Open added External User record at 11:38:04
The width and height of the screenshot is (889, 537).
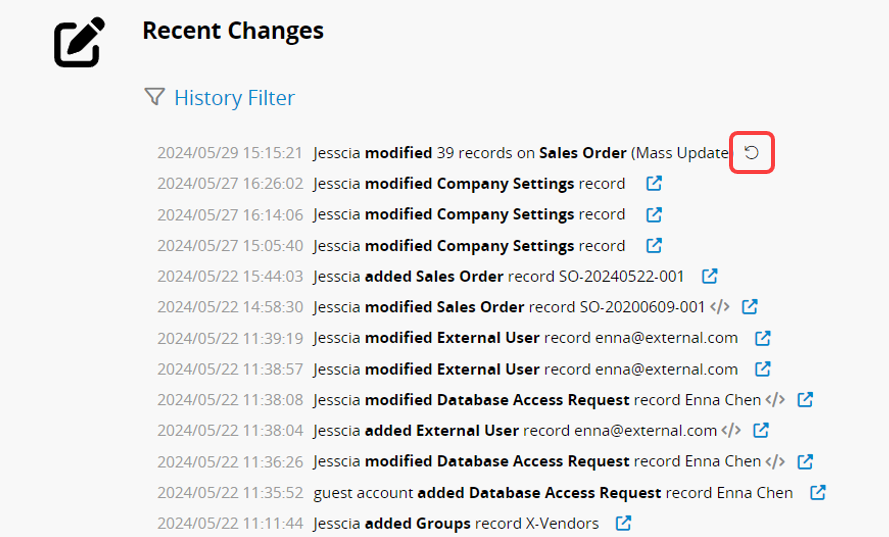(761, 431)
